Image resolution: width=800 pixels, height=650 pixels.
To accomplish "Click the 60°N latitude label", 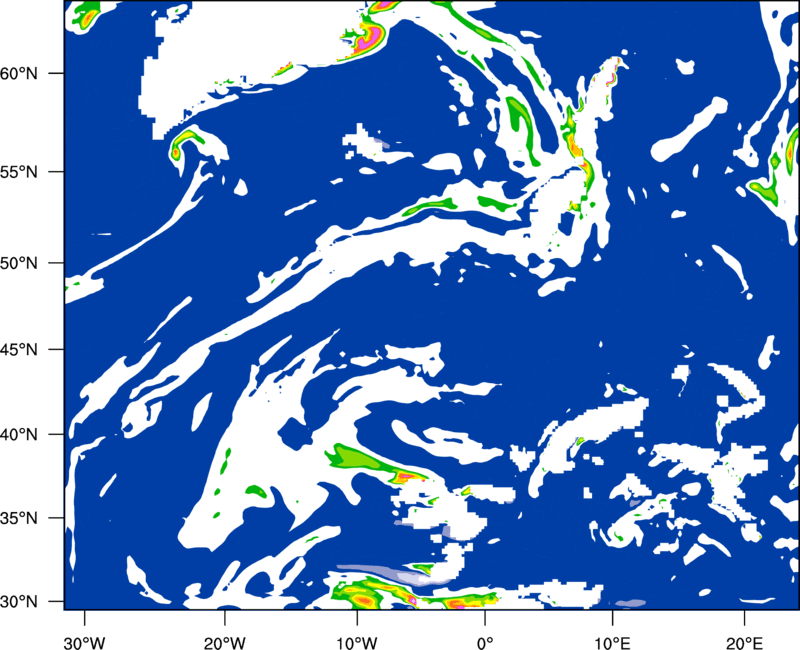I will tap(19, 73).
